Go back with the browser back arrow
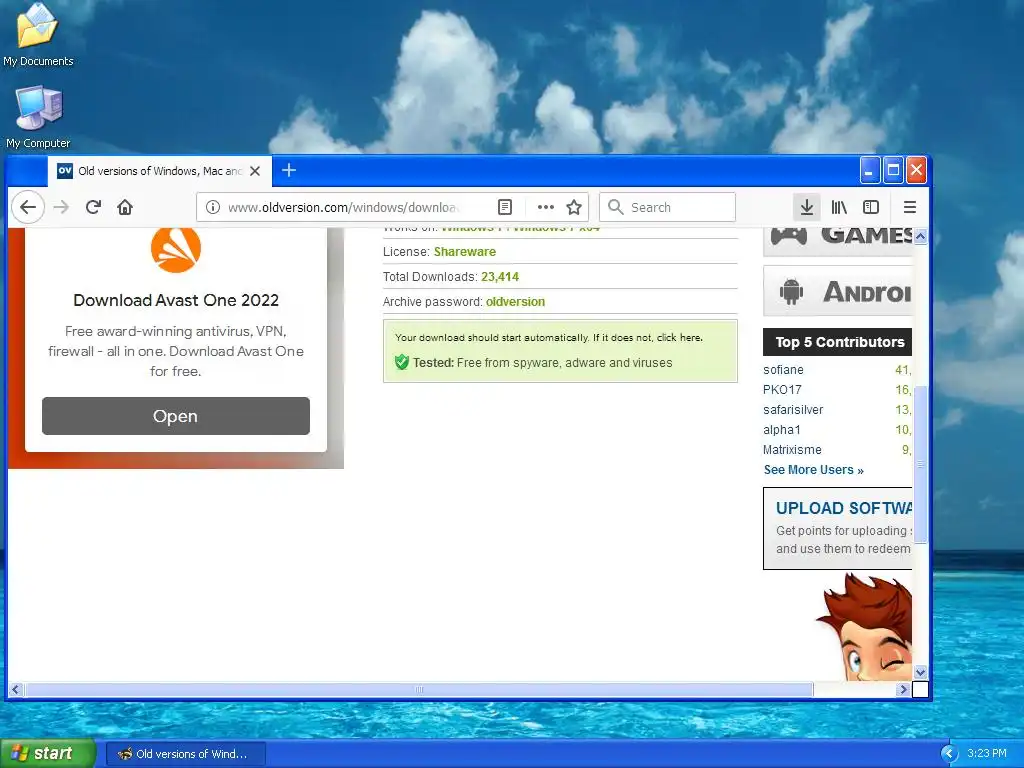 coord(27,207)
